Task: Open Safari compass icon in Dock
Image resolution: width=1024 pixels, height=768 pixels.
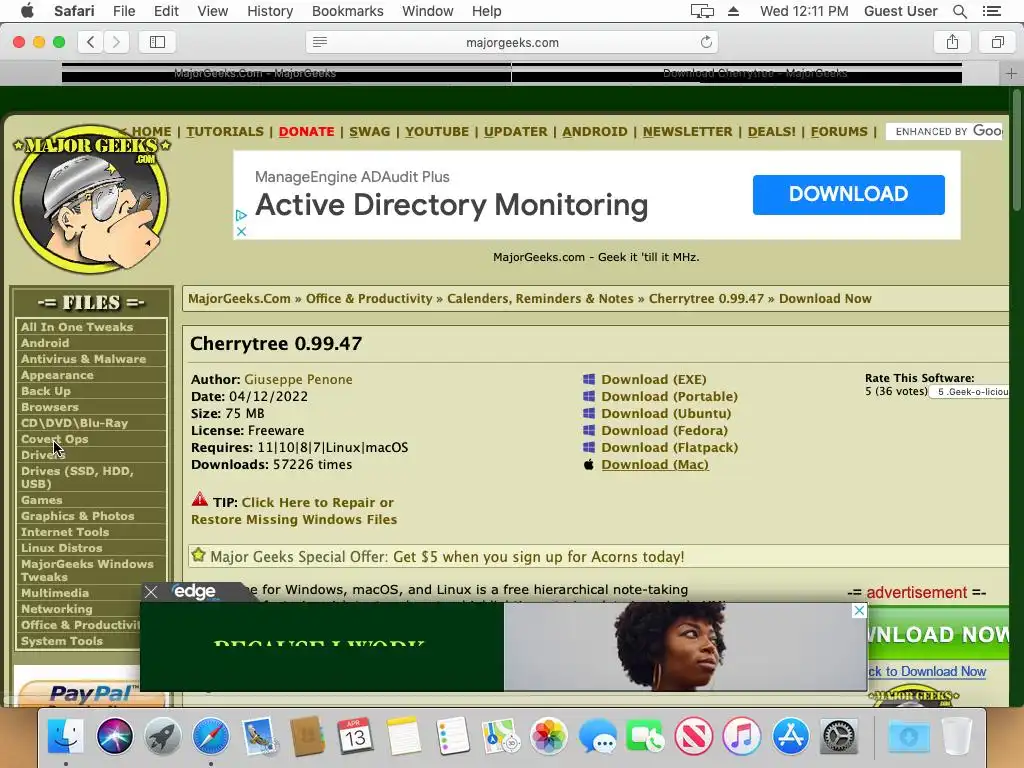Action: click(x=210, y=735)
